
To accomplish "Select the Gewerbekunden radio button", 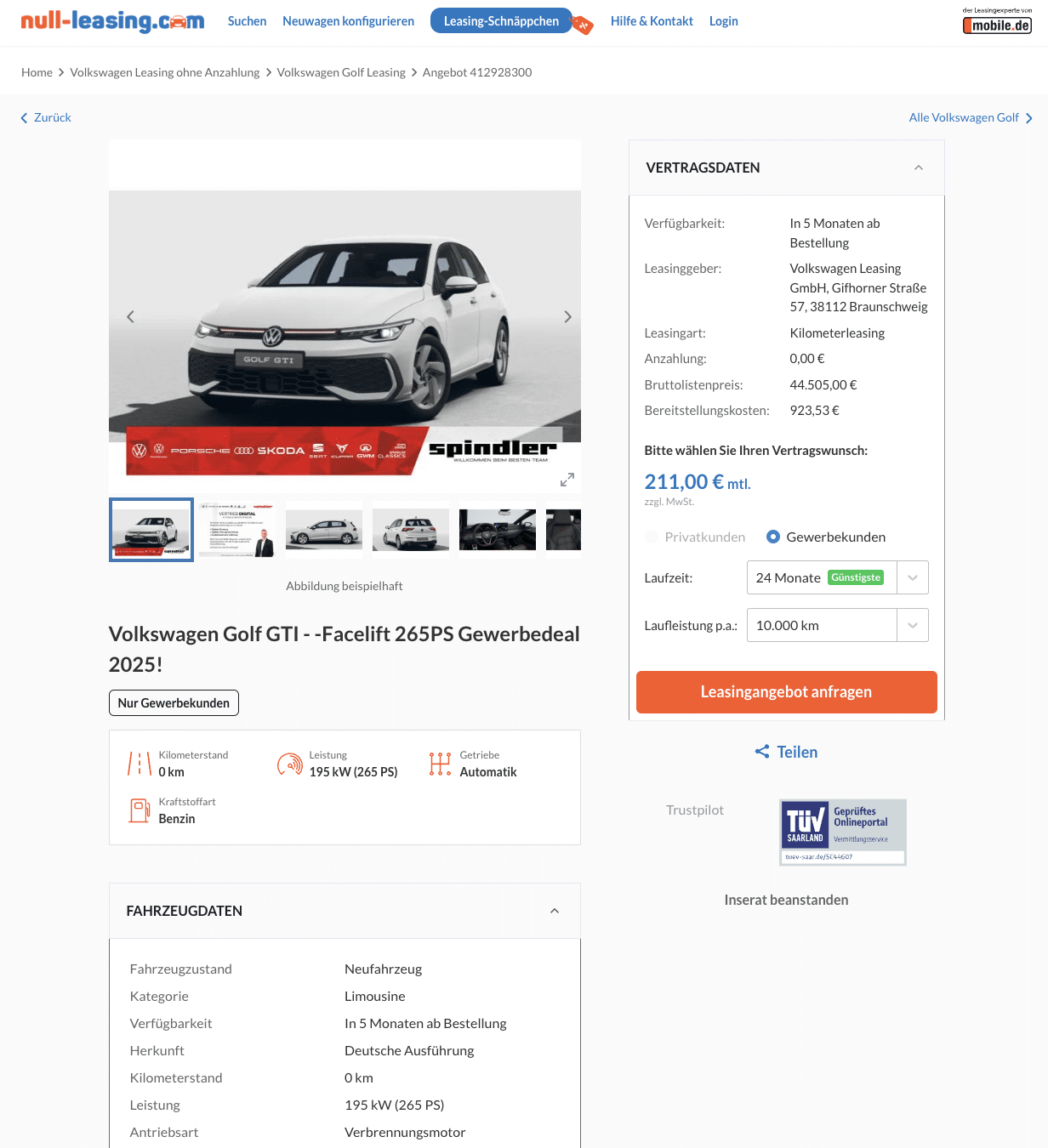I will 773,537.
